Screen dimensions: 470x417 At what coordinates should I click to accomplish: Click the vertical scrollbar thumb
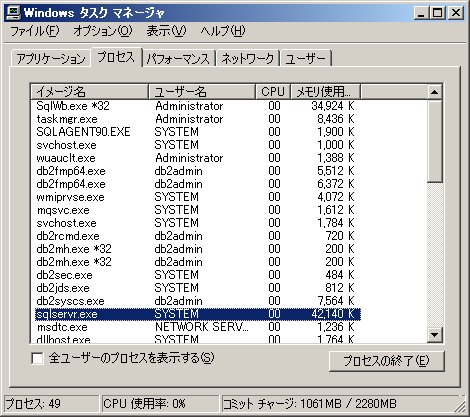434,141
